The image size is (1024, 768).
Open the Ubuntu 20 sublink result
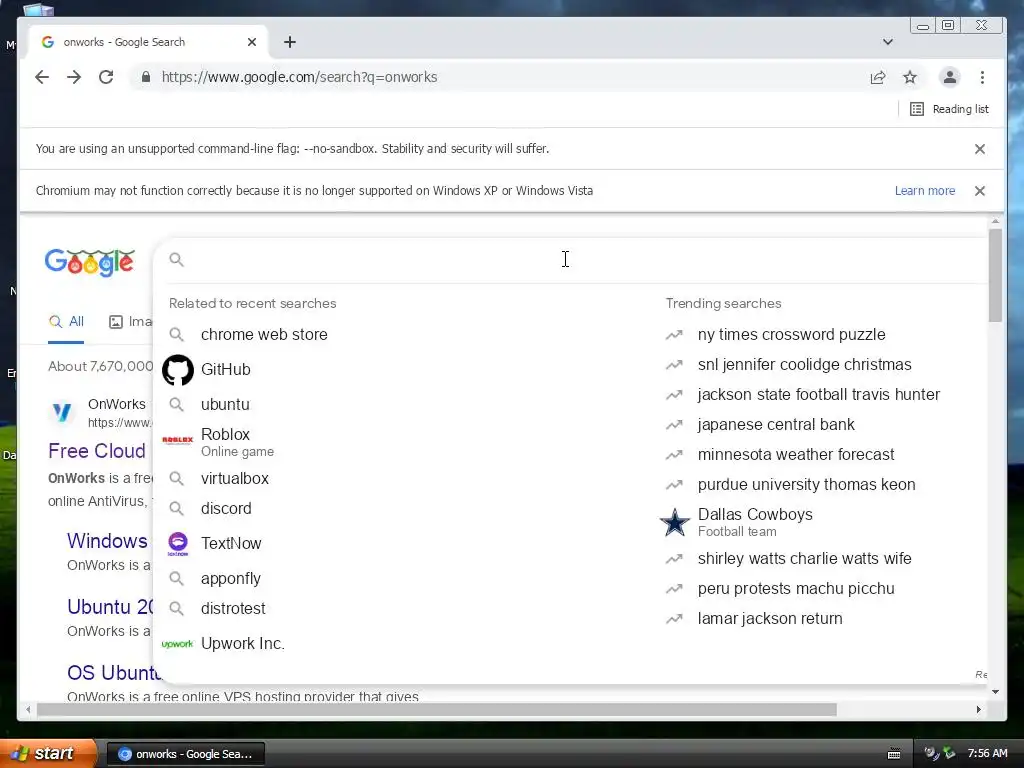coord(110,607)
